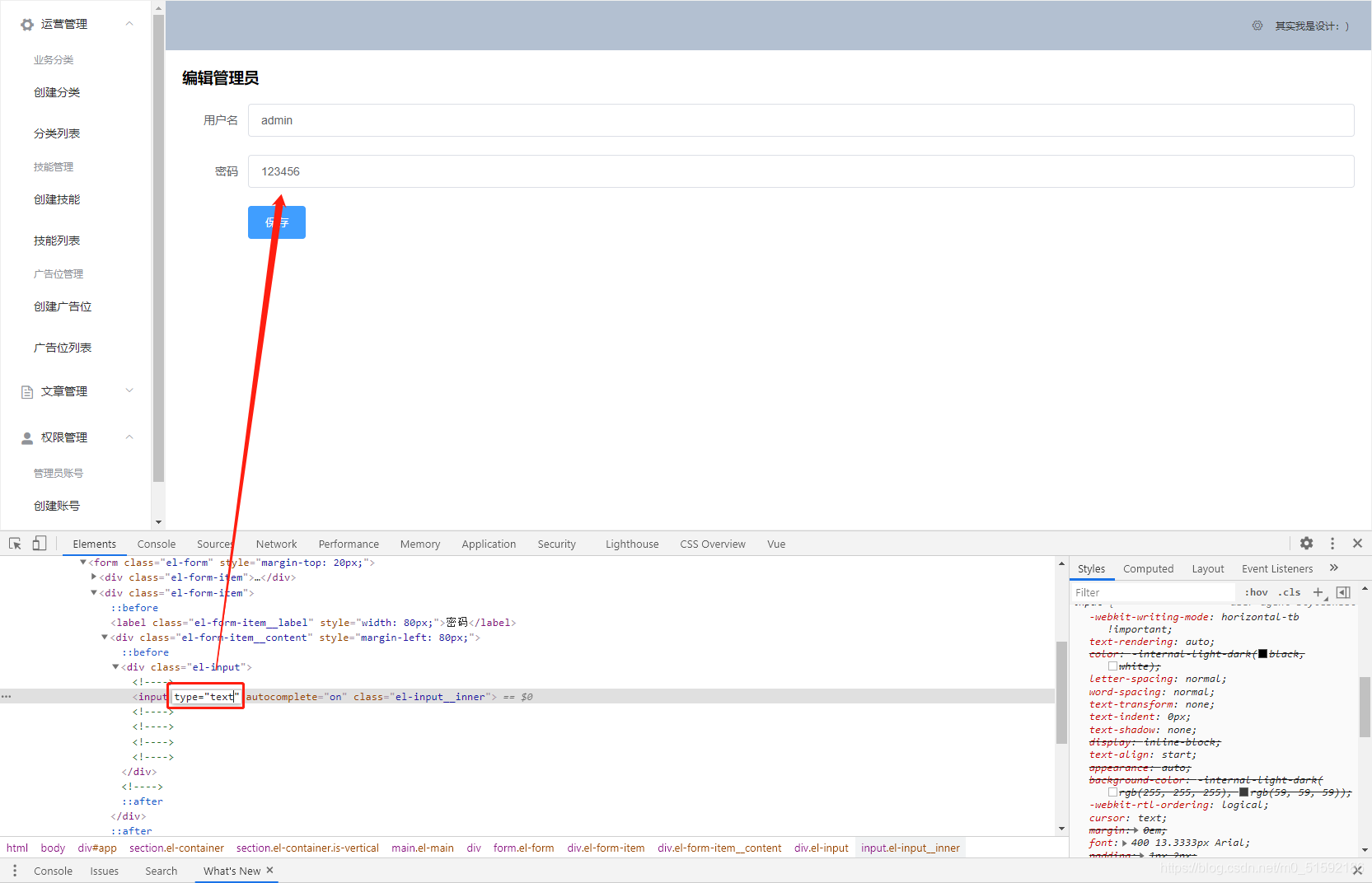Open the Layout tab in the styles pane
The image size is (1372, 883).
[1208, 568]
